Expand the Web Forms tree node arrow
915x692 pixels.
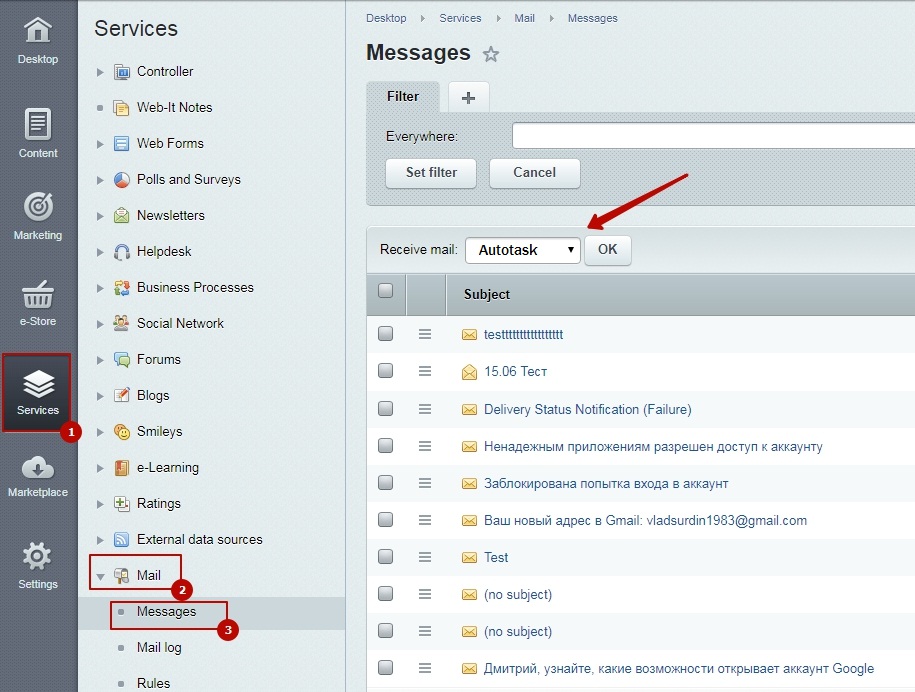click(100, 144)
